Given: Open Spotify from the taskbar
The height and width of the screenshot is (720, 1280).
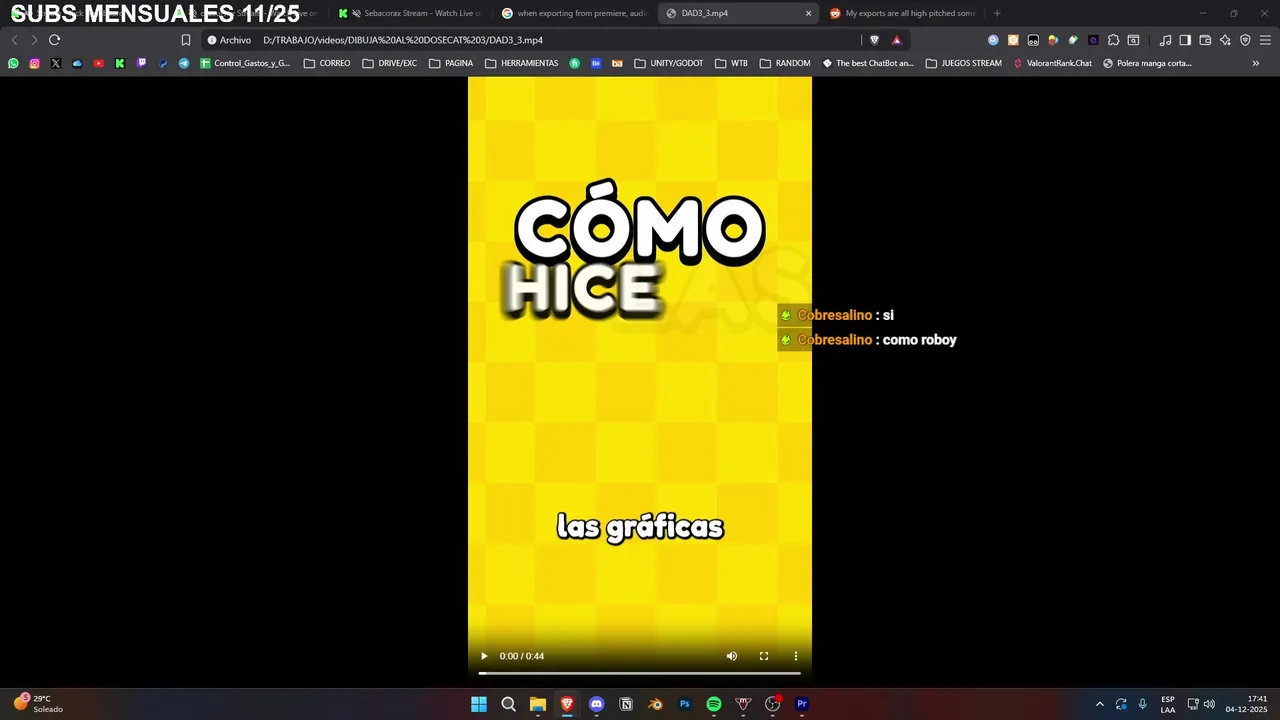Looking at the screenshot, I should point(714,704).
